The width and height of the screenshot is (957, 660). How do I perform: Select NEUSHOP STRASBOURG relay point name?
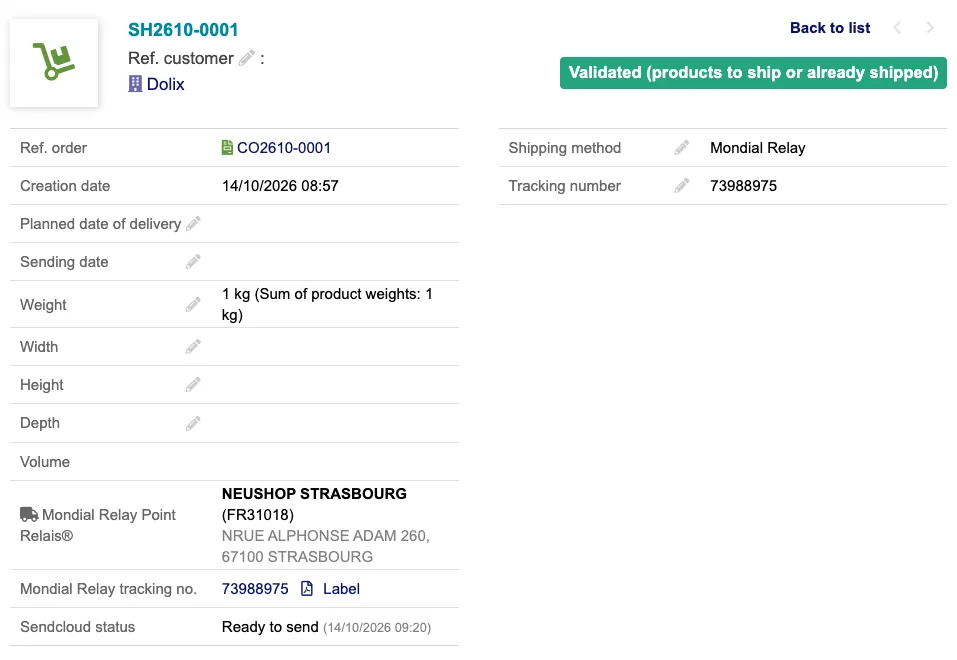314,493
